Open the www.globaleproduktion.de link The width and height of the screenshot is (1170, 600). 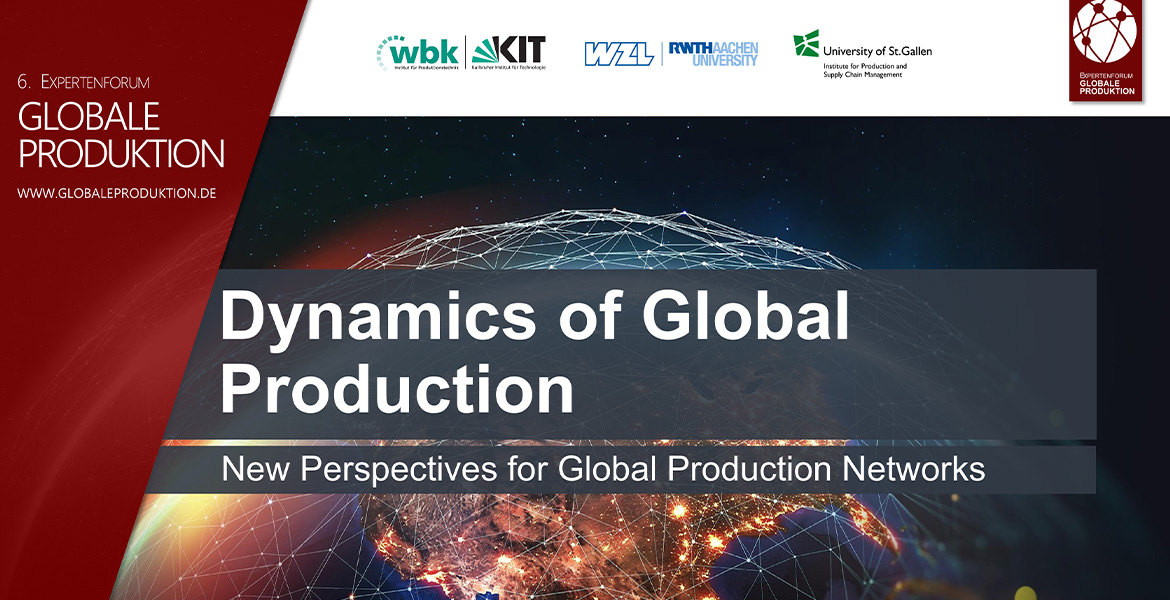(x=116, y=193)
